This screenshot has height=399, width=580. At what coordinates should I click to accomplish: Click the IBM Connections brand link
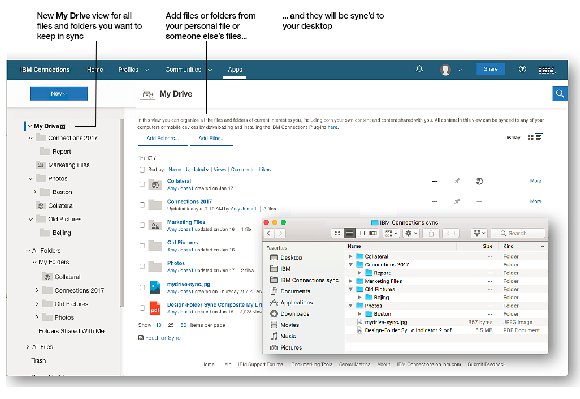45,70
